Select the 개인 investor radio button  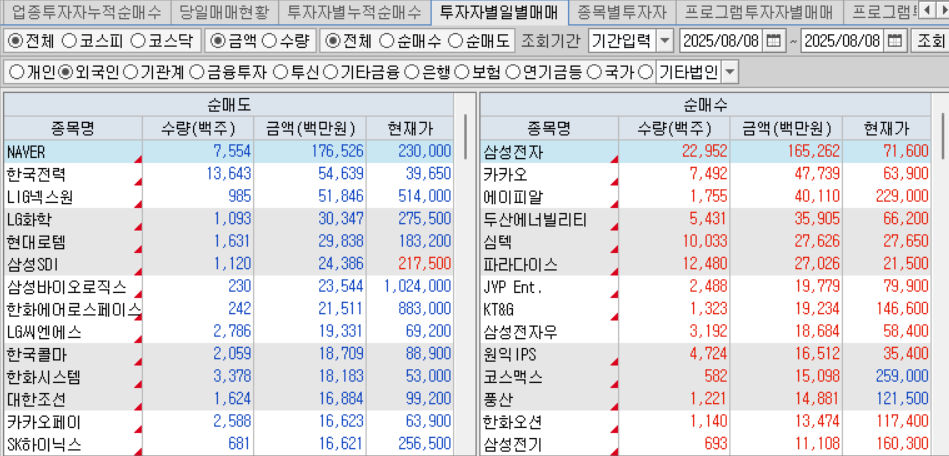18,73
